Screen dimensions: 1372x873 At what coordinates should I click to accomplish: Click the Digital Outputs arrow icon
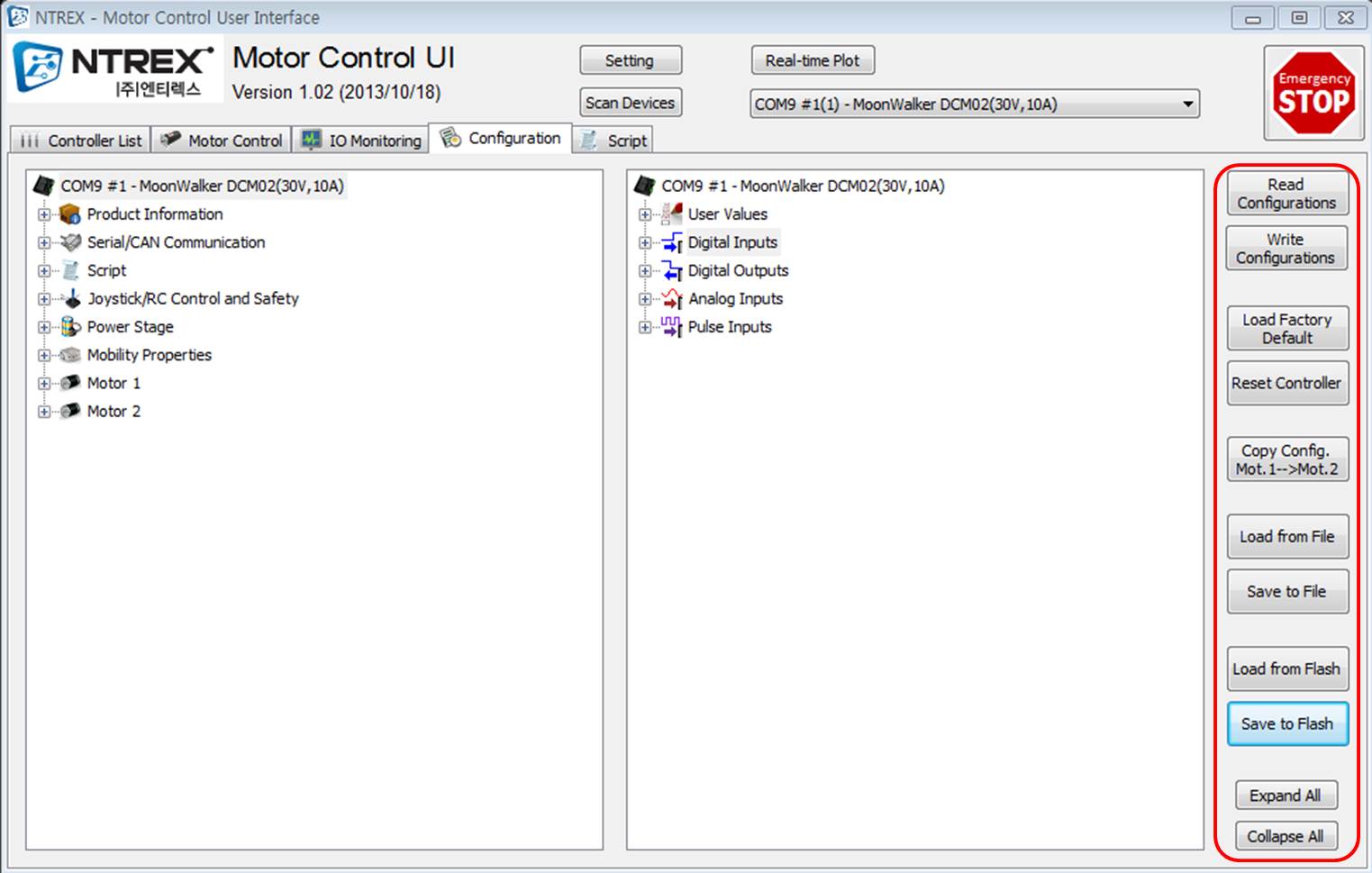[672, 270]
